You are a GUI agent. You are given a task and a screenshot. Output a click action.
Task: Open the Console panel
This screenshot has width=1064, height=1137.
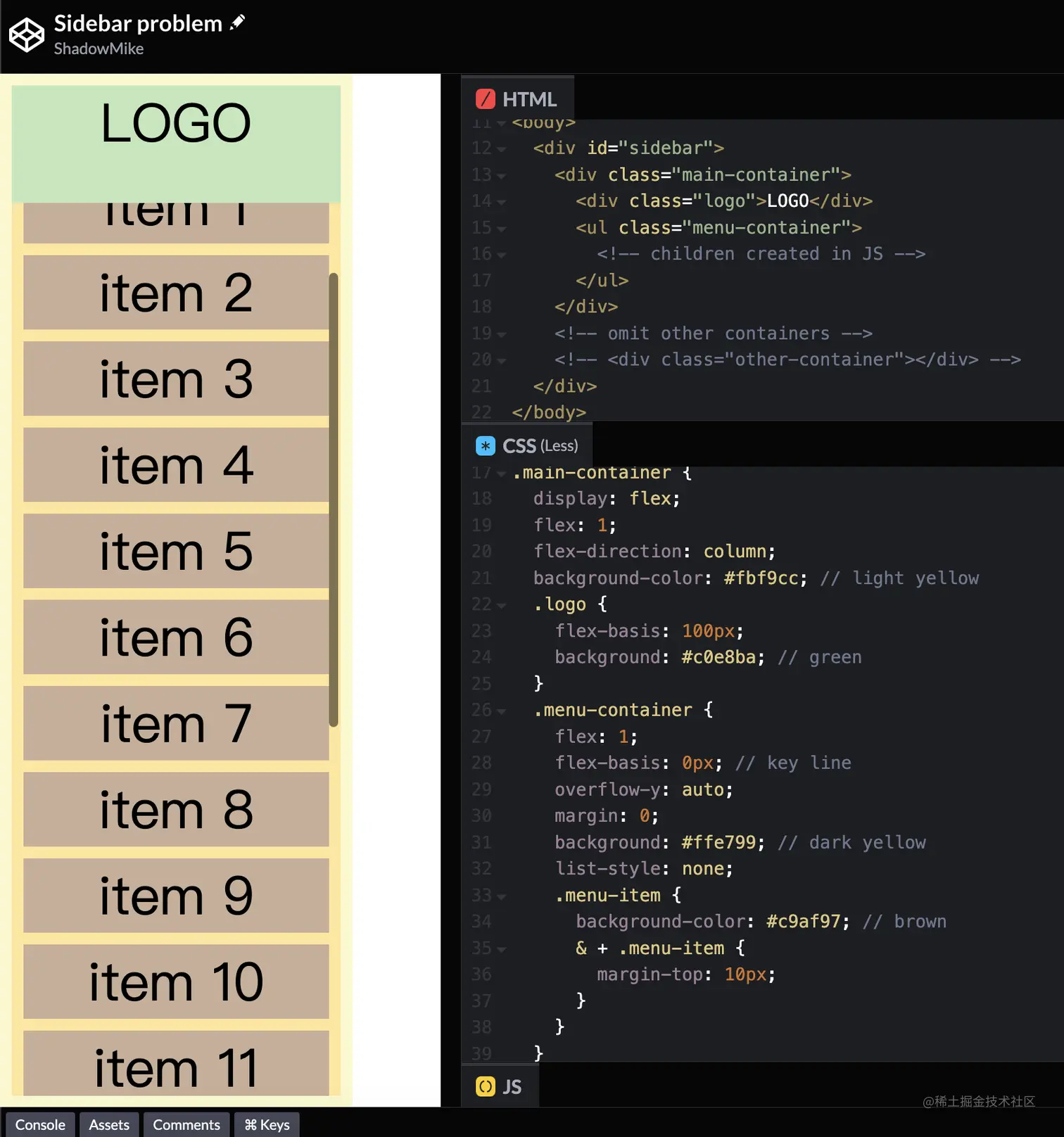pos(40,1124)
